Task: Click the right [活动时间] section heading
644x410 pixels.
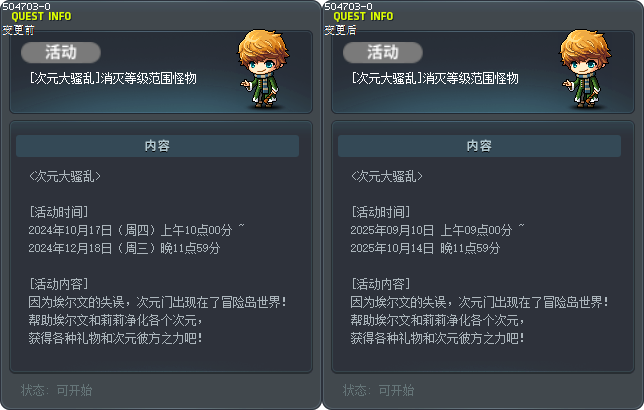Action: [x=380, y=212]
